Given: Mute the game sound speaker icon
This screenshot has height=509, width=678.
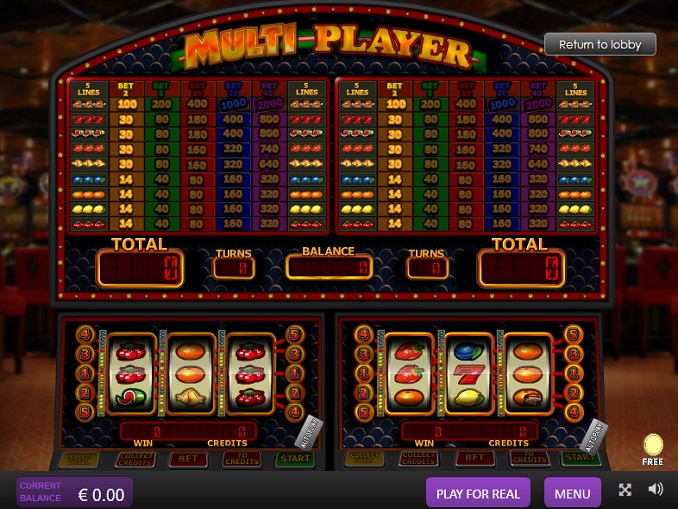Looking at the screenshot, I should (656, 489).
